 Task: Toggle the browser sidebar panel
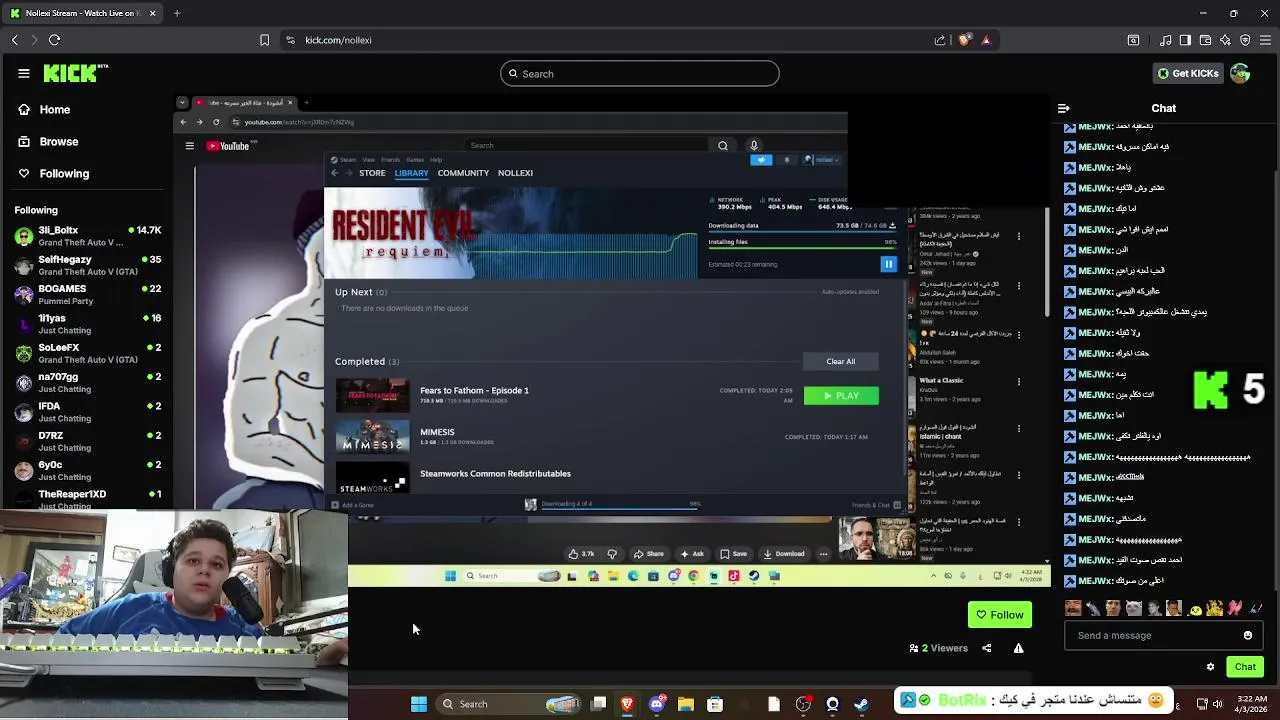[1185, 40]
